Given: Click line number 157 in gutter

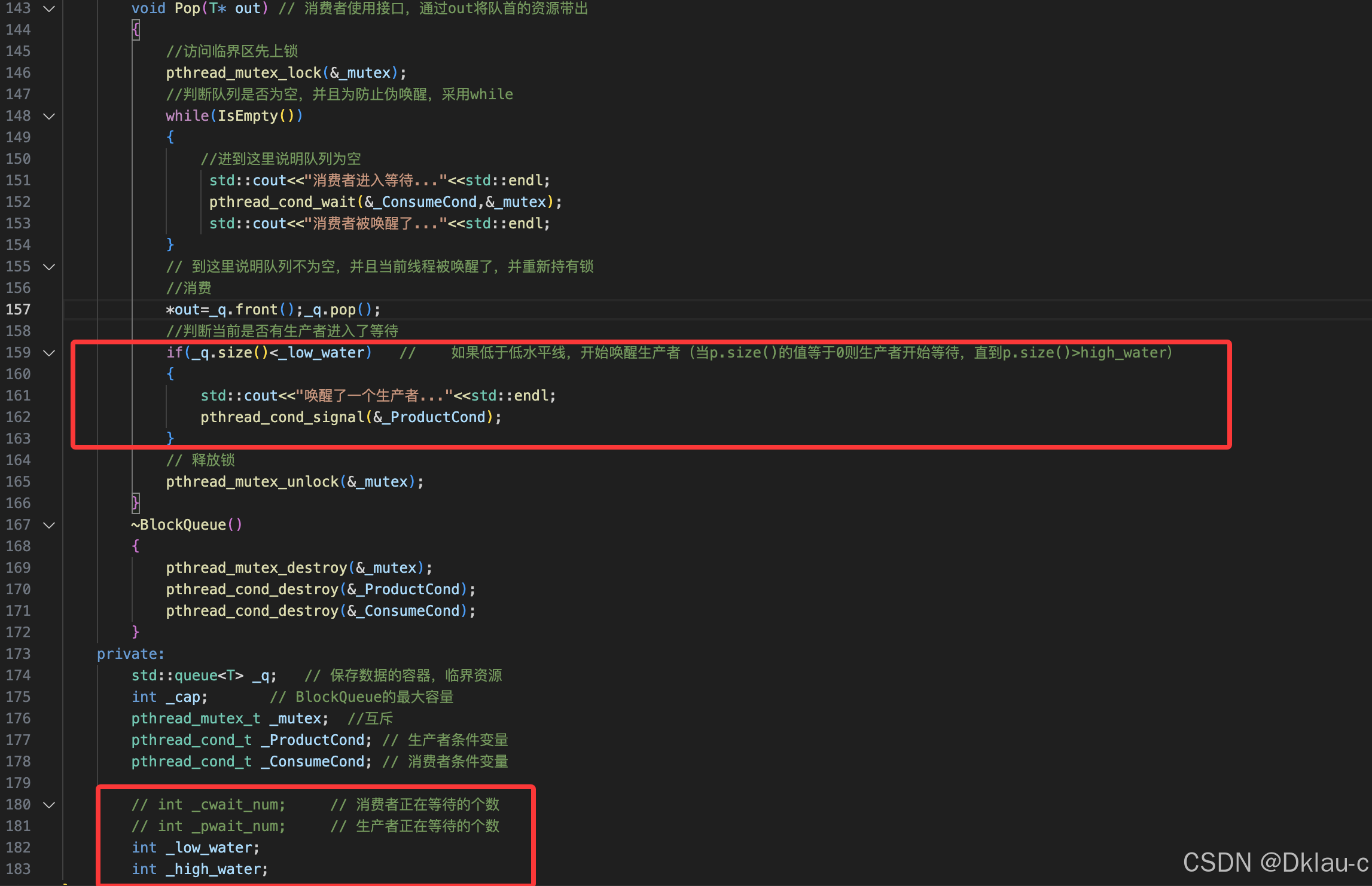Looking at the screenshot, I should [x=18, y=310].
